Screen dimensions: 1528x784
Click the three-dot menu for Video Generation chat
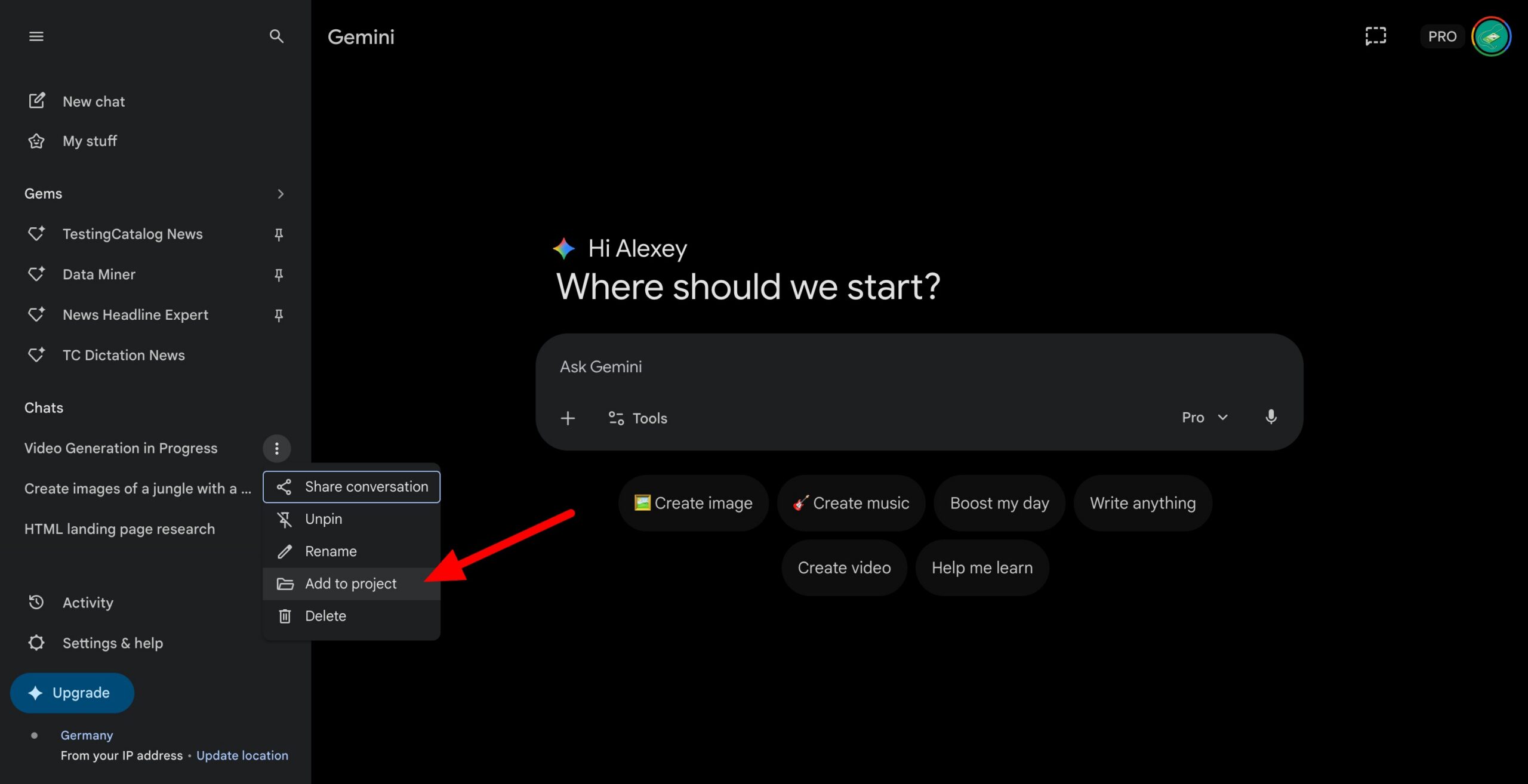coord(276,448)
